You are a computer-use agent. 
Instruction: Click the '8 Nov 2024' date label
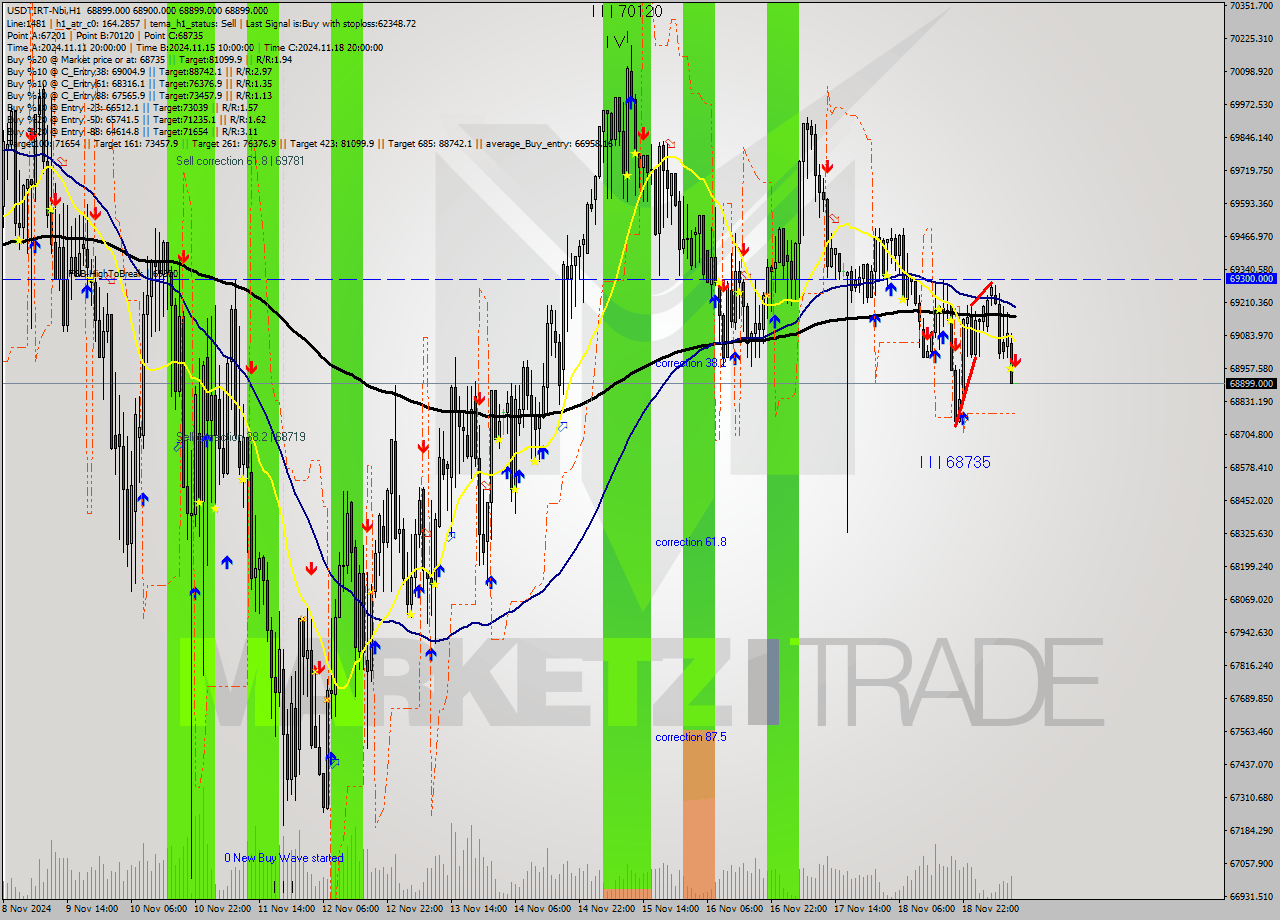(x=27, y=909)
